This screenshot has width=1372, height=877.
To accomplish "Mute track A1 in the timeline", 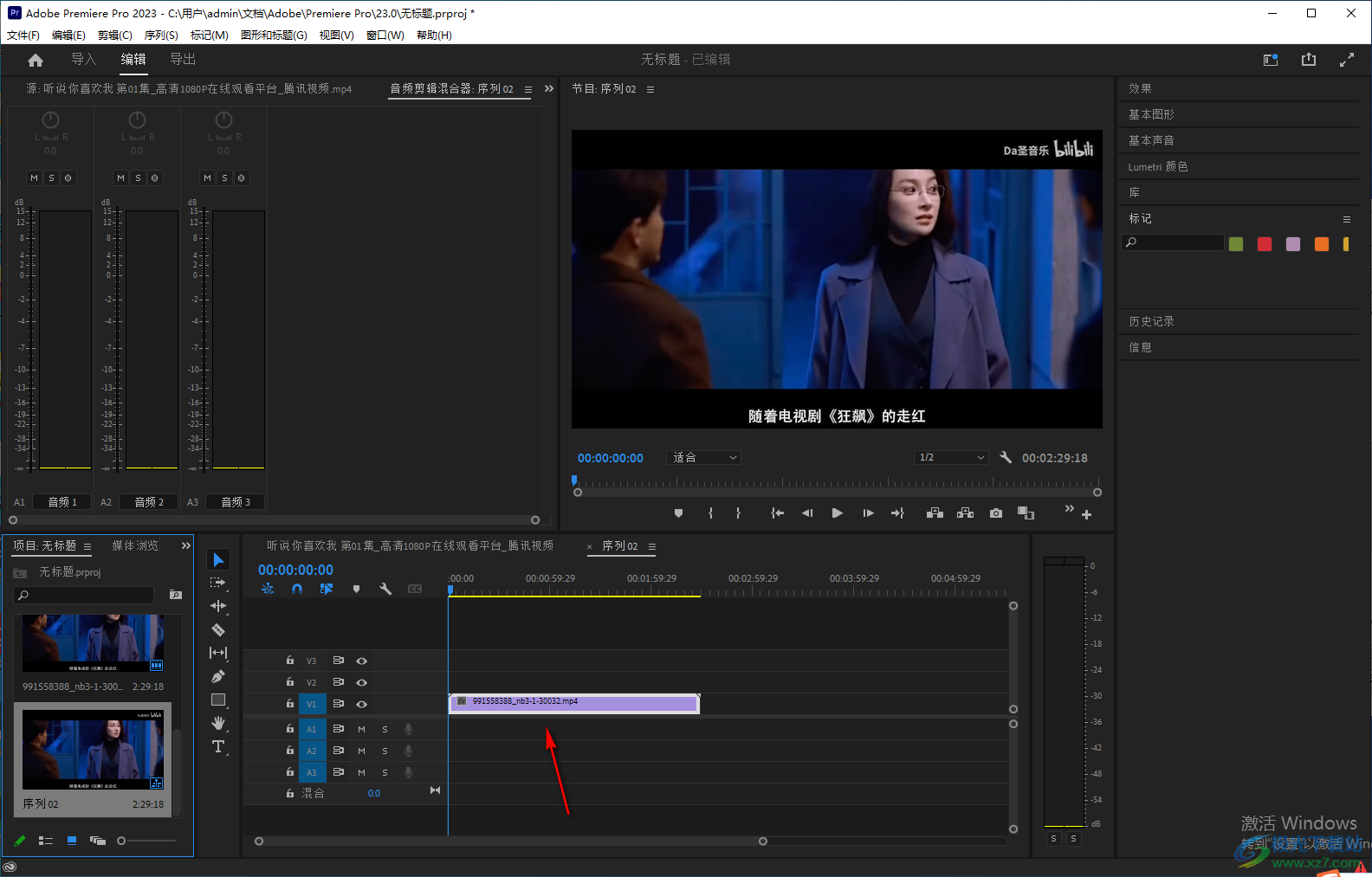I will tap(361, 729).
